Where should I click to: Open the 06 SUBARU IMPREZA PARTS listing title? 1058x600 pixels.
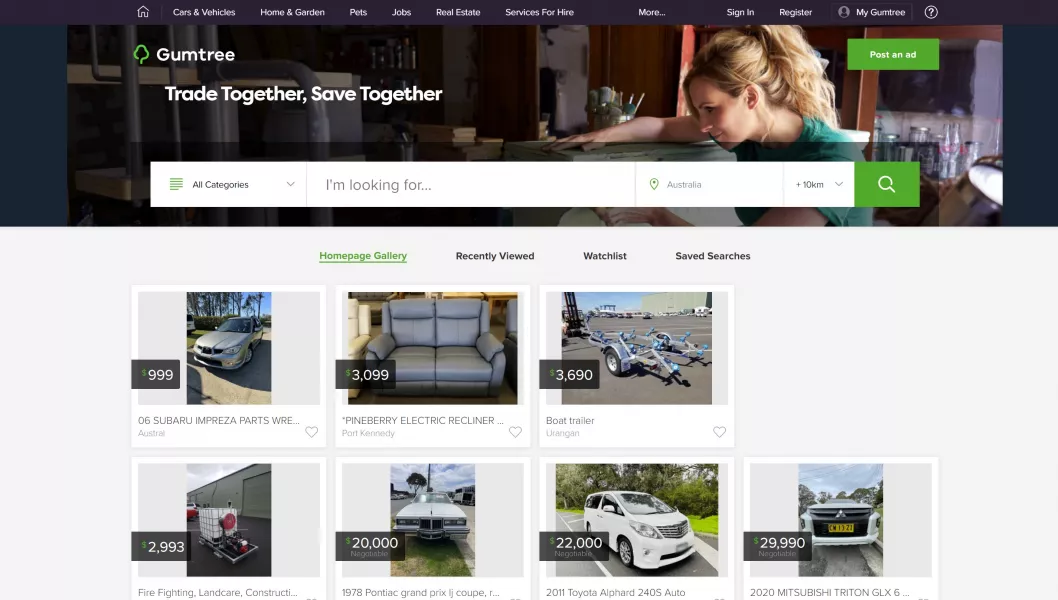pos(219,420)
